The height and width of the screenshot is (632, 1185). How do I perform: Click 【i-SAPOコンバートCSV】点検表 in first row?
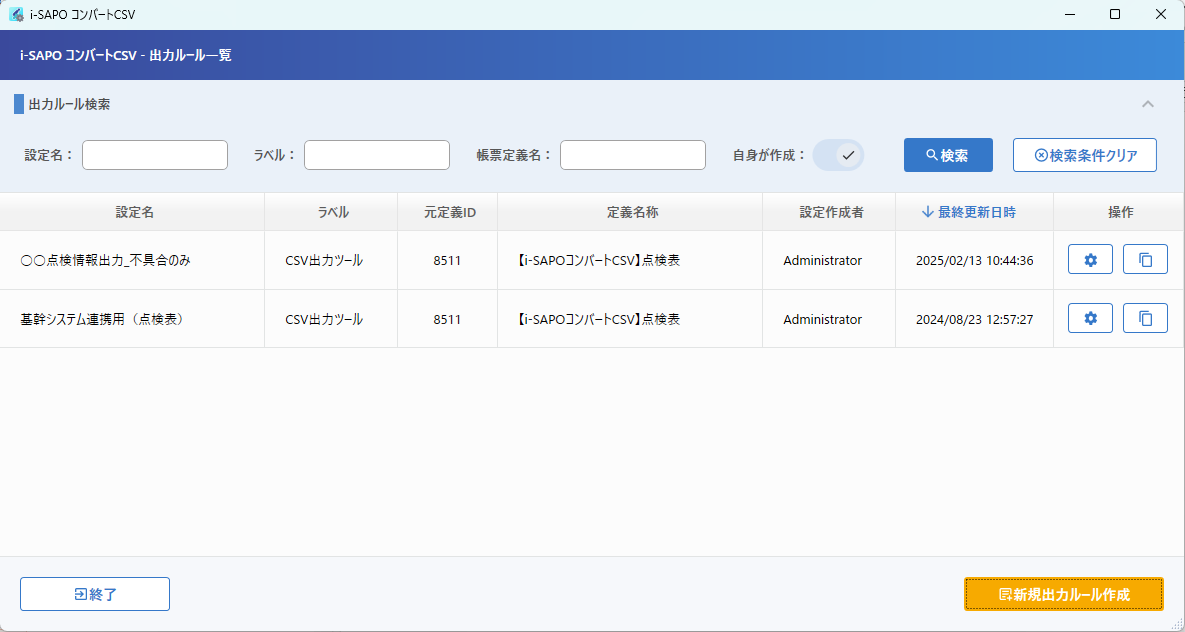click(x=599, y=260)
